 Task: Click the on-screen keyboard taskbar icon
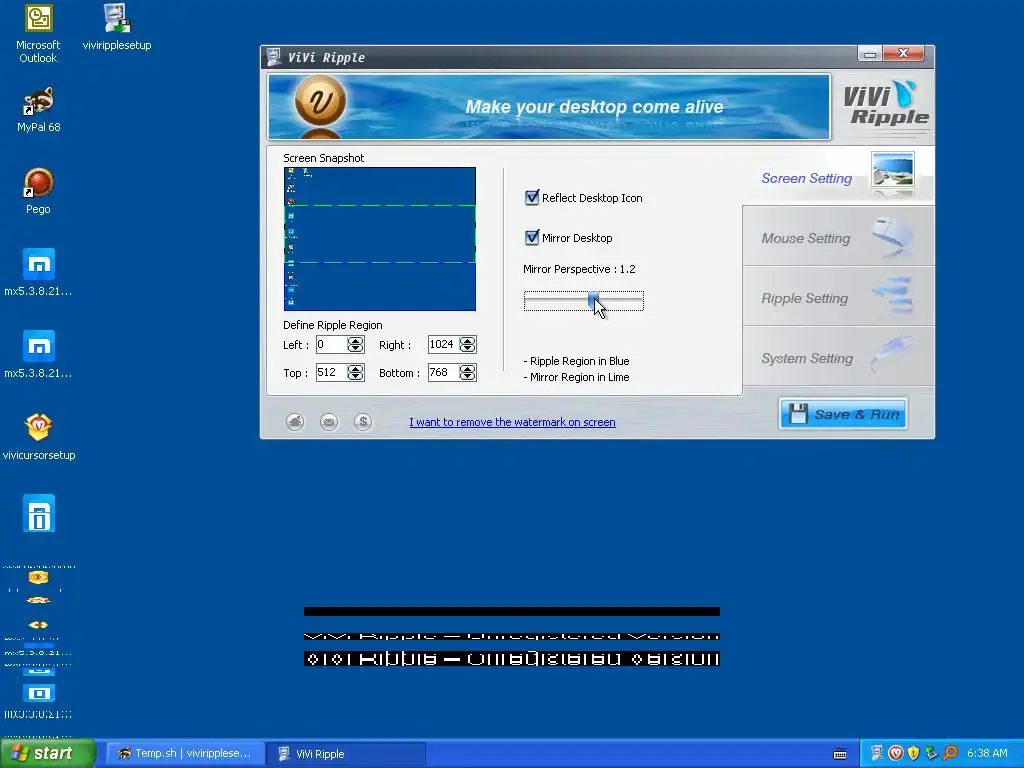840,754
